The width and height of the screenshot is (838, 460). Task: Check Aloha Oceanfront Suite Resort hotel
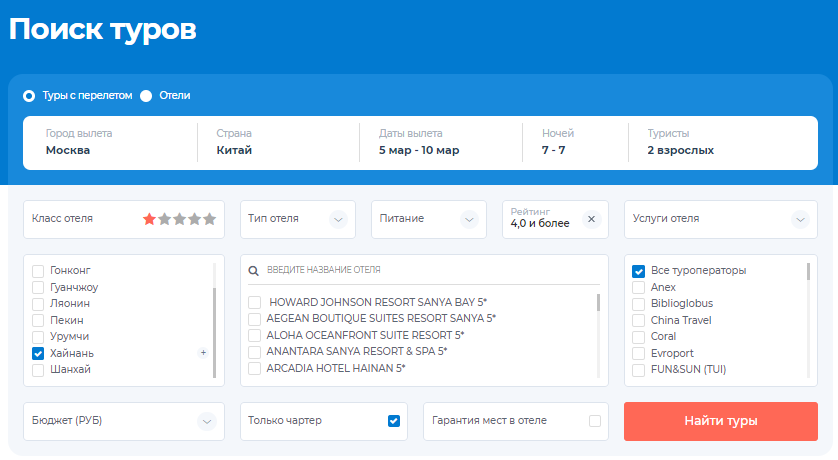(254, 336)
